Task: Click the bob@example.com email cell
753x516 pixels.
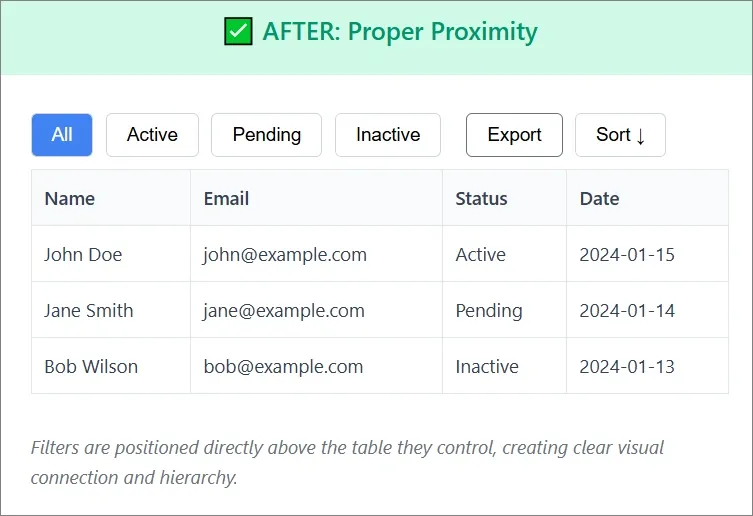Action: point(283,367)
